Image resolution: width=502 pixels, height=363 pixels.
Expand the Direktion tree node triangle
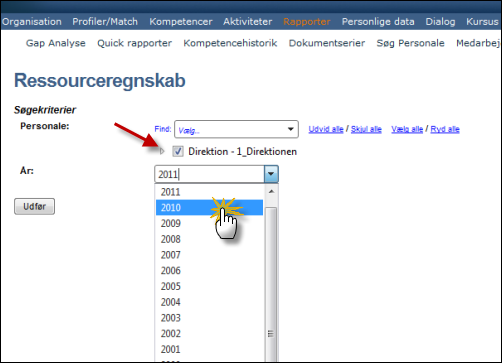[162, 151]
